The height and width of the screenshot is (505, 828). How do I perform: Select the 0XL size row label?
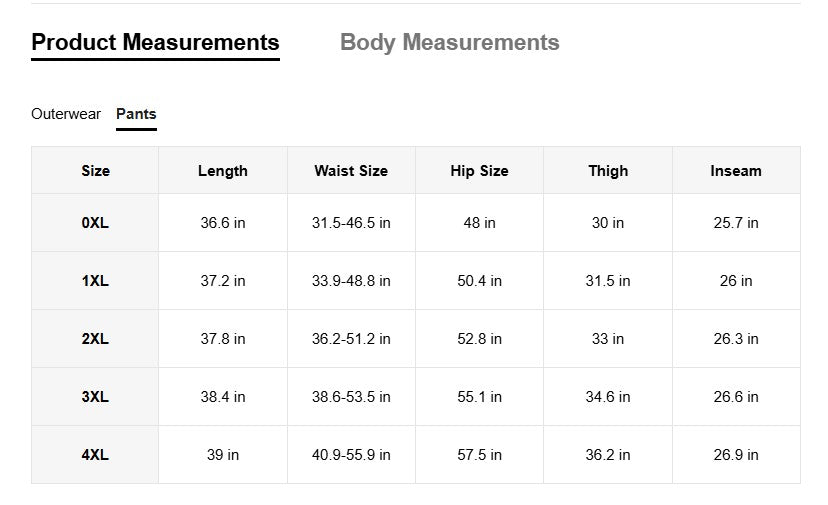click(x=95, y=223)
